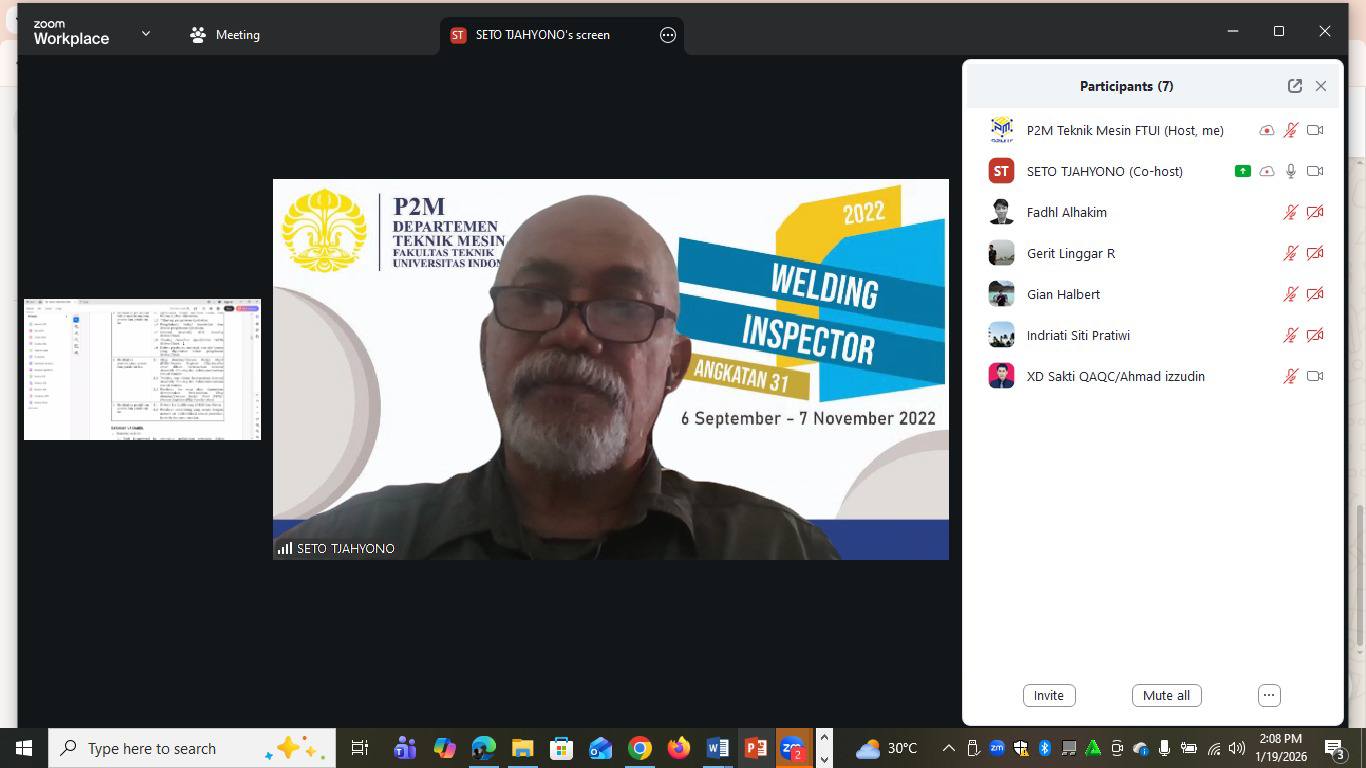Viewport: 1366px width, 768px height.
Task: Open Microsoft Teams from taskbar
Action: click(x=405, y=748)
